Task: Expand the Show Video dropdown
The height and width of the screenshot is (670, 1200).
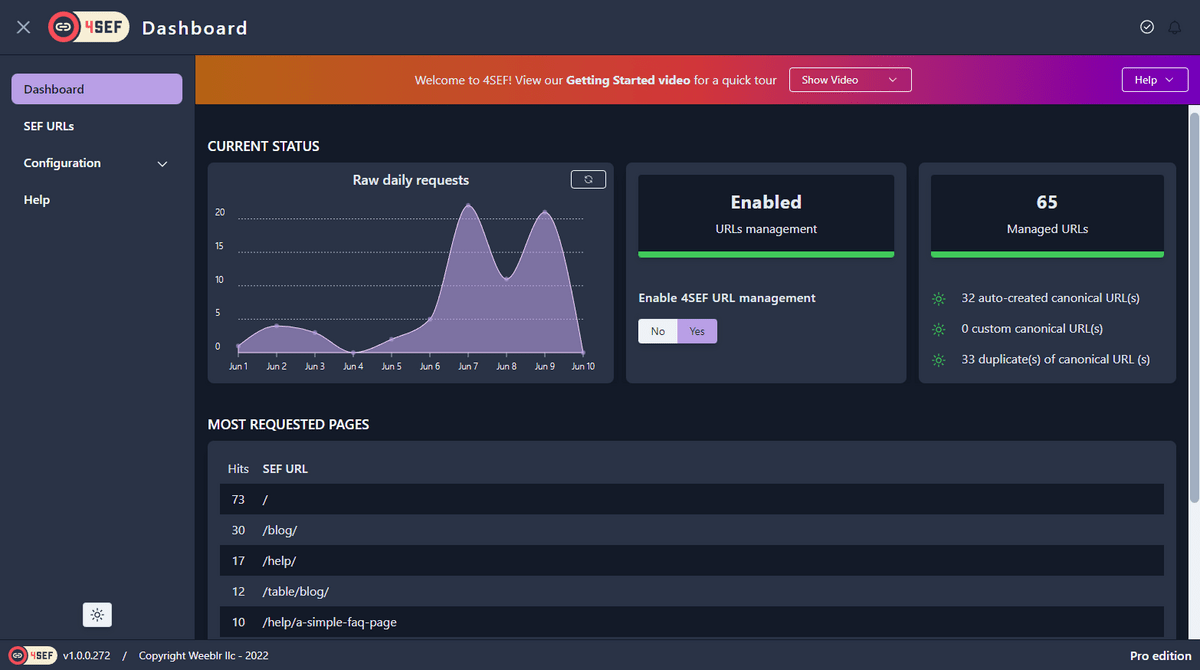Action: 850,79
